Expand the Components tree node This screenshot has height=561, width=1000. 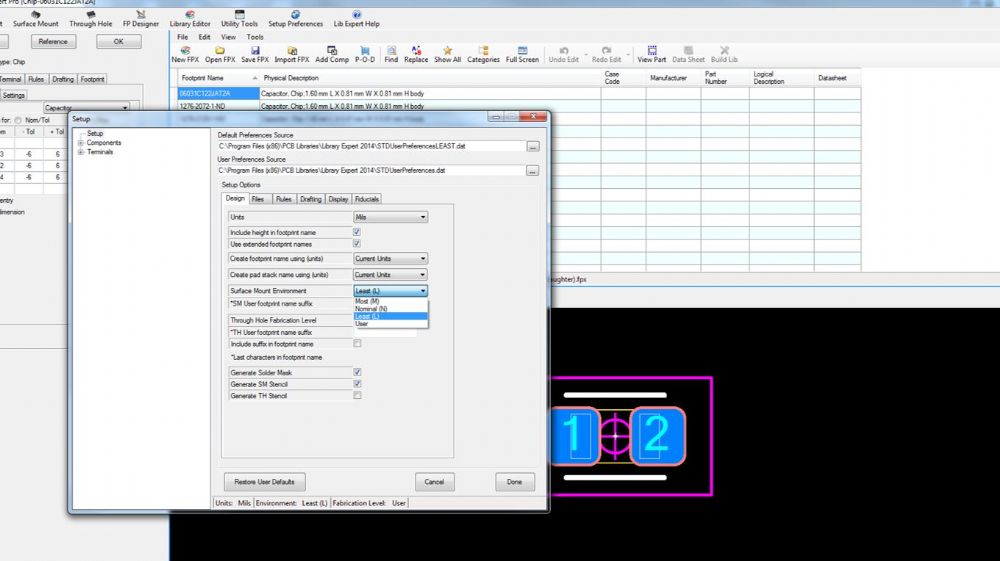(80, 143)
